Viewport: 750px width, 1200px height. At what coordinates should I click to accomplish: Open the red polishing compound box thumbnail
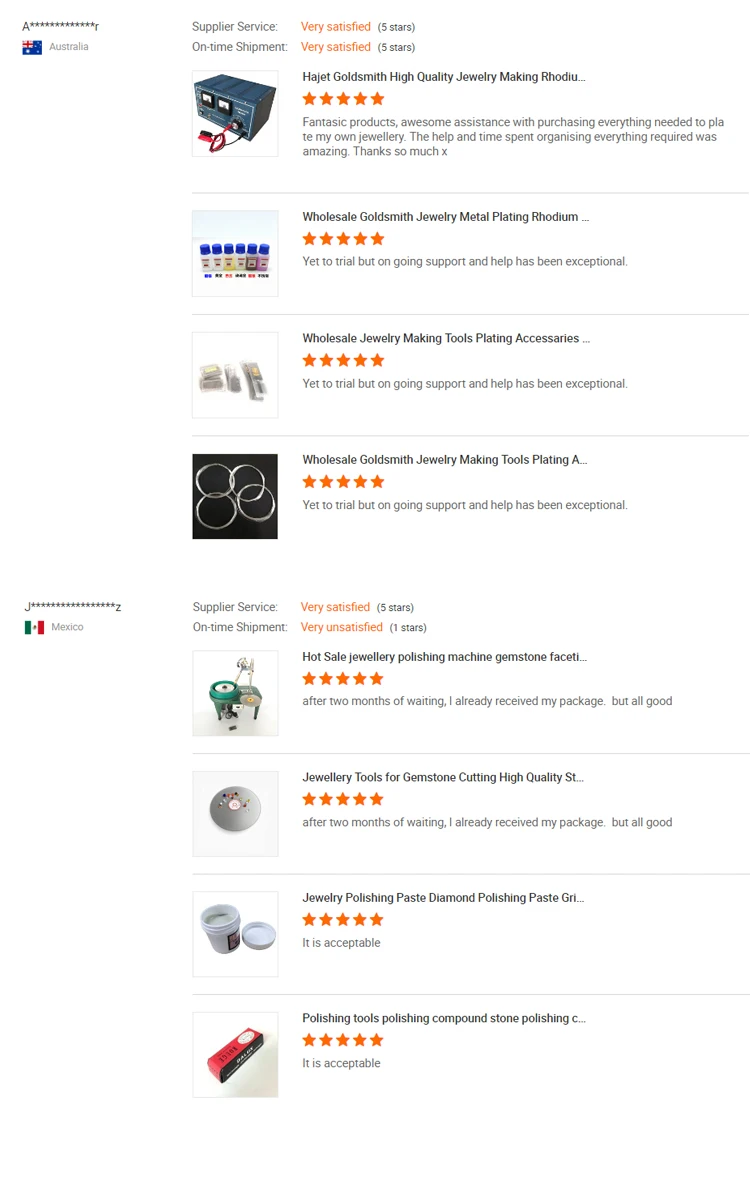coord(235,1054)
